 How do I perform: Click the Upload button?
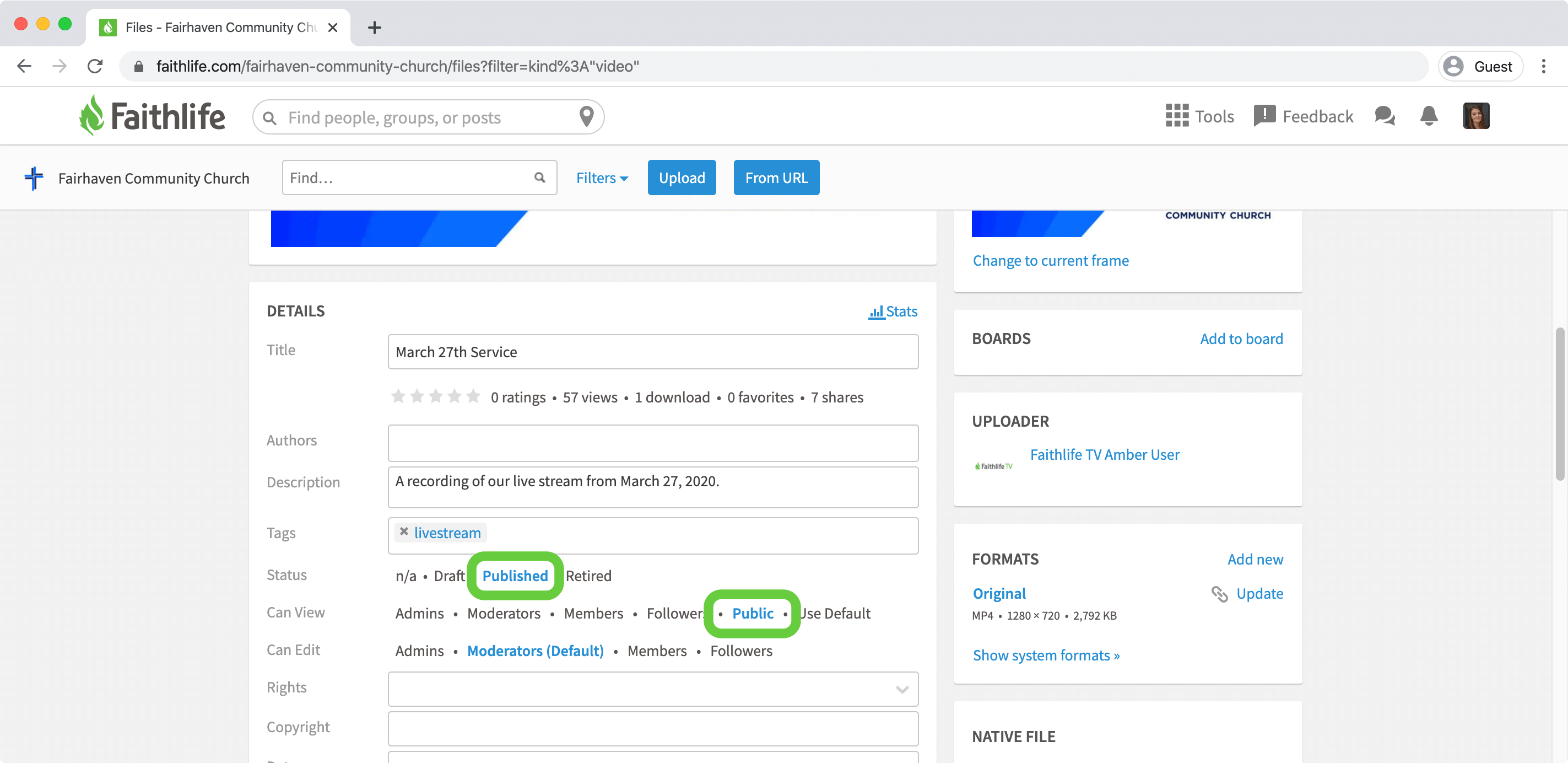pos(682,178)
